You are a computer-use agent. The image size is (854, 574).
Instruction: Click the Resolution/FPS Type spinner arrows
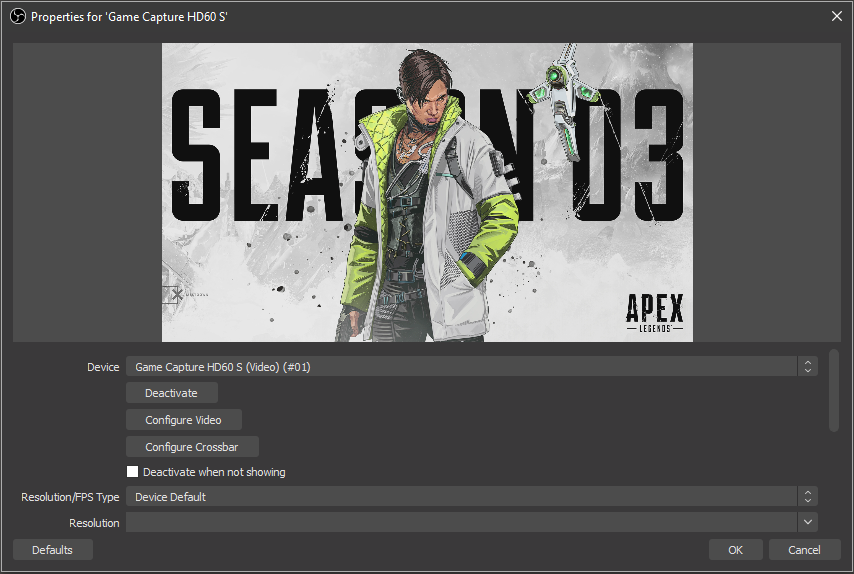(808, 497)
